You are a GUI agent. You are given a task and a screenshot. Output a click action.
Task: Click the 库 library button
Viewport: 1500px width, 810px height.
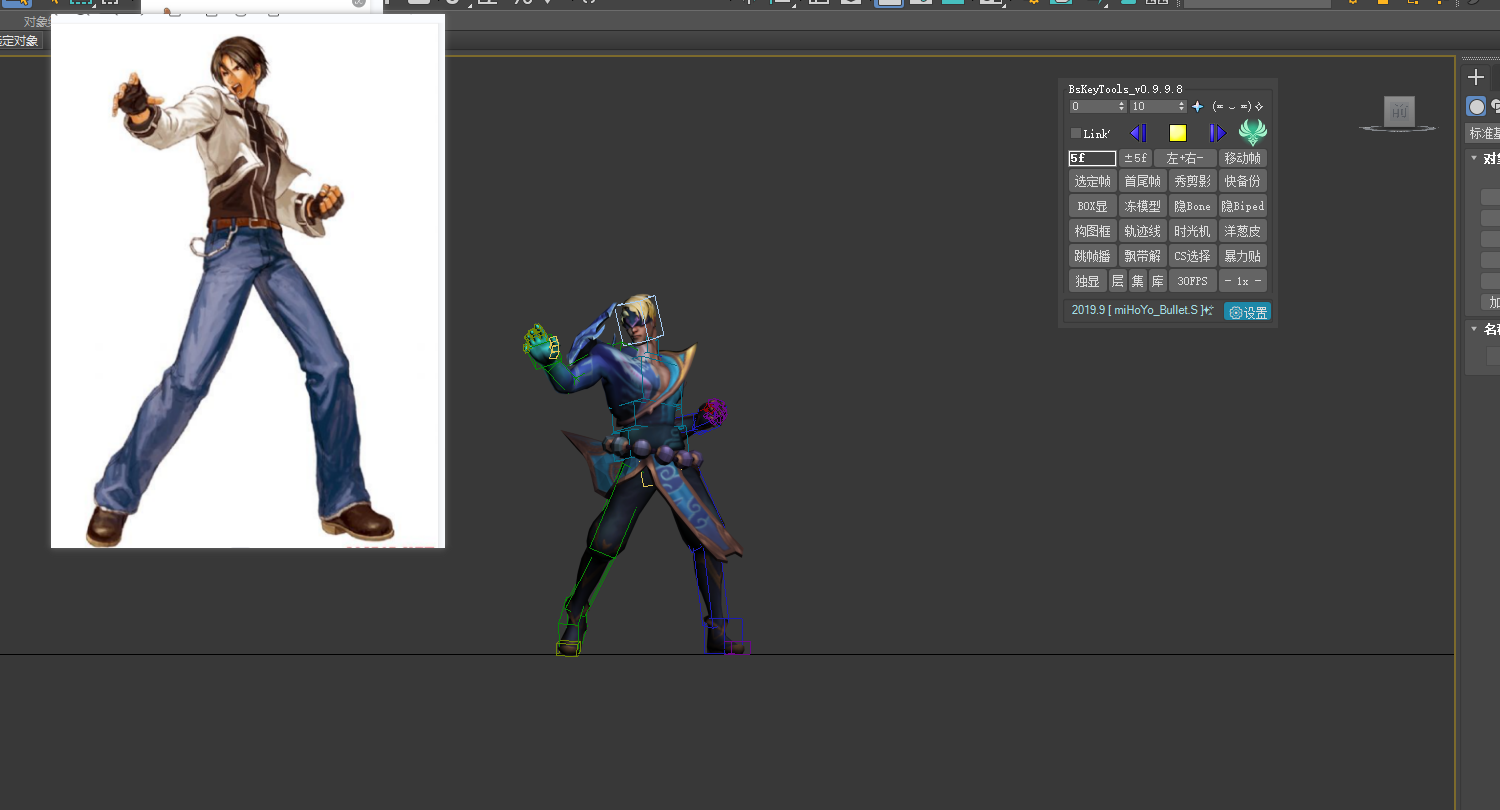pyautogui.click(x=1157, y=281)
